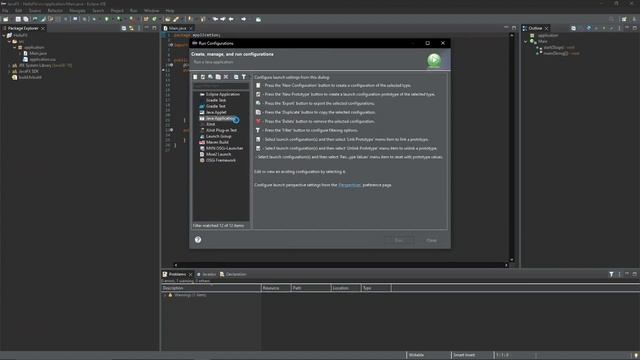Open the Perspectives preference page link

(349, 185)
